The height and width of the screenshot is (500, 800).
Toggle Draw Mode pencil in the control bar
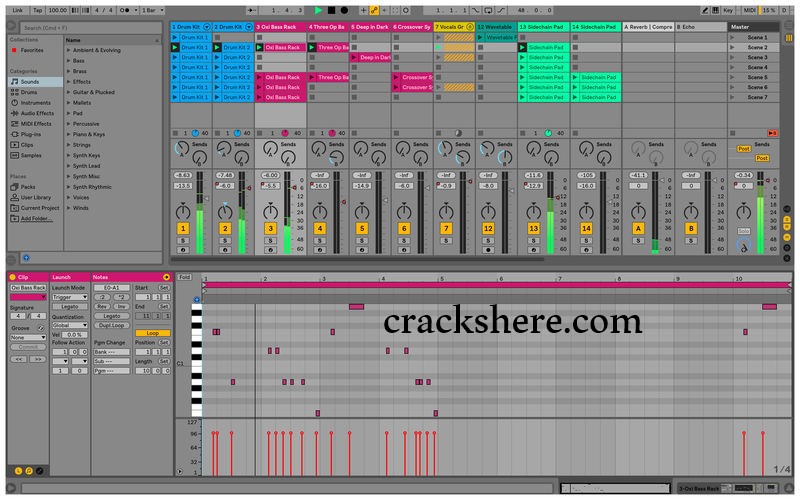[x=705, y=10]
